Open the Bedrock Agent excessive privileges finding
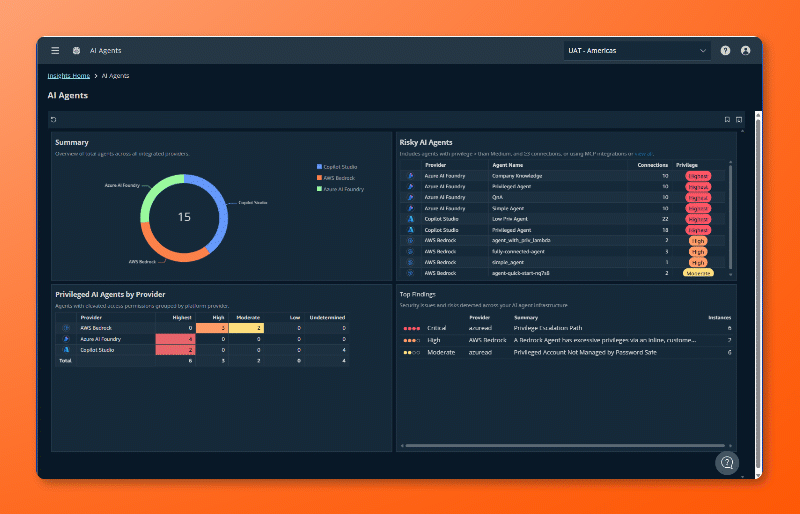The width and height of the screenshot is (800, 514). (x=605, y=340)
